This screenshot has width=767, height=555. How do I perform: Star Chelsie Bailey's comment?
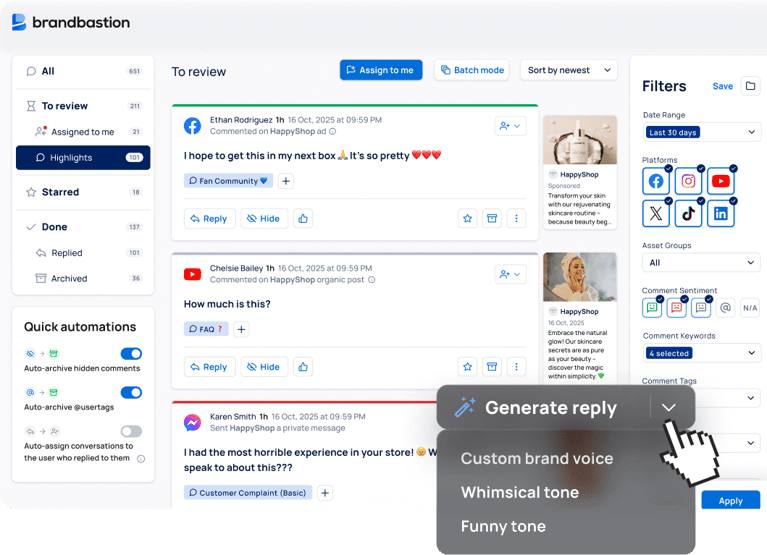(x=468, y=367)
